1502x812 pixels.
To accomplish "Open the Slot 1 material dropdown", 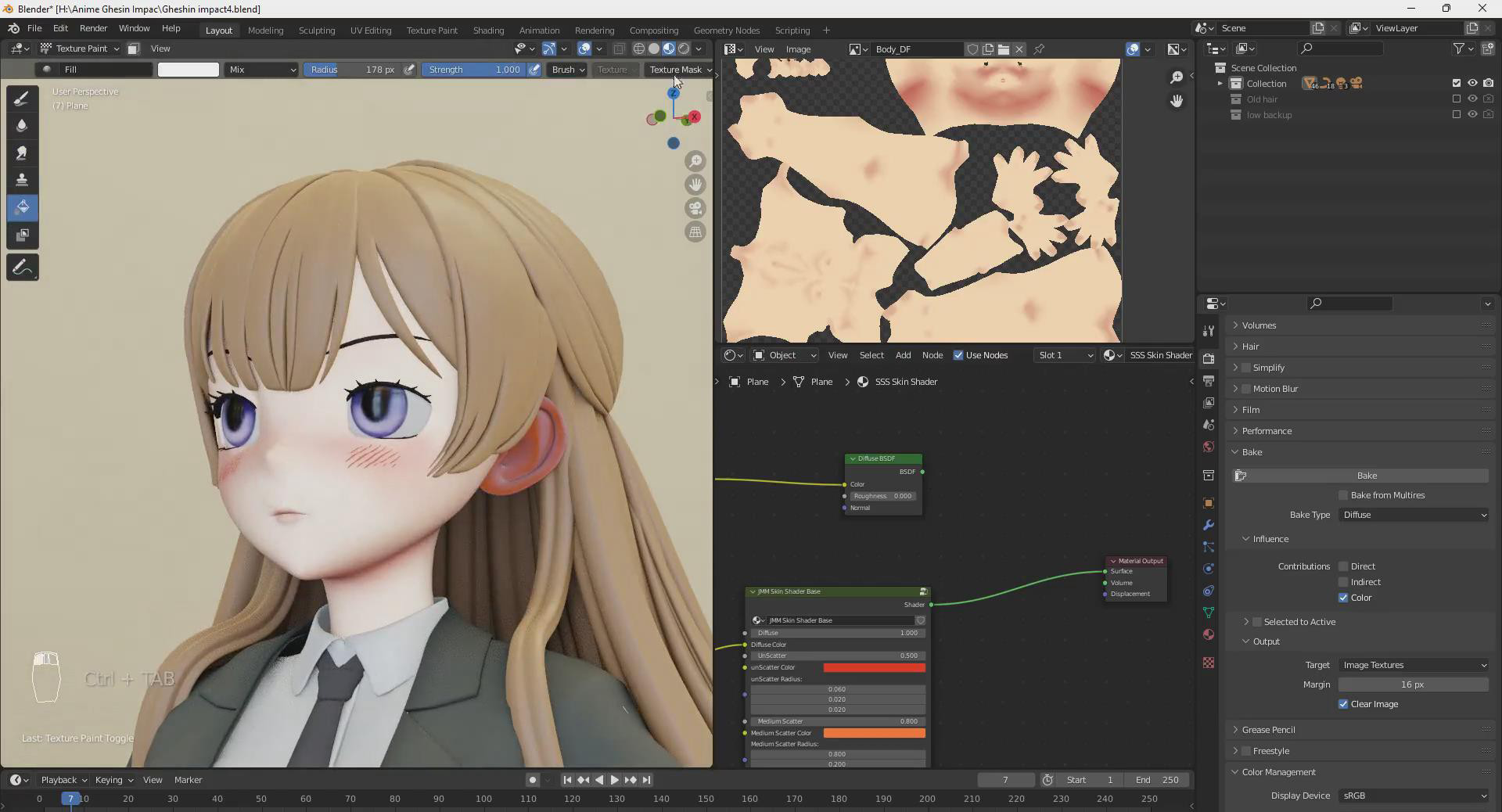I will point(1065,355).
